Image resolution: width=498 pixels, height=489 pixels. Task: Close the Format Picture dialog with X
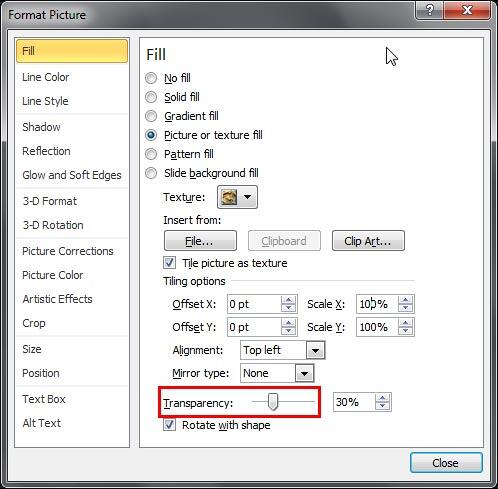pyautogui.click(x=467, y=10)
